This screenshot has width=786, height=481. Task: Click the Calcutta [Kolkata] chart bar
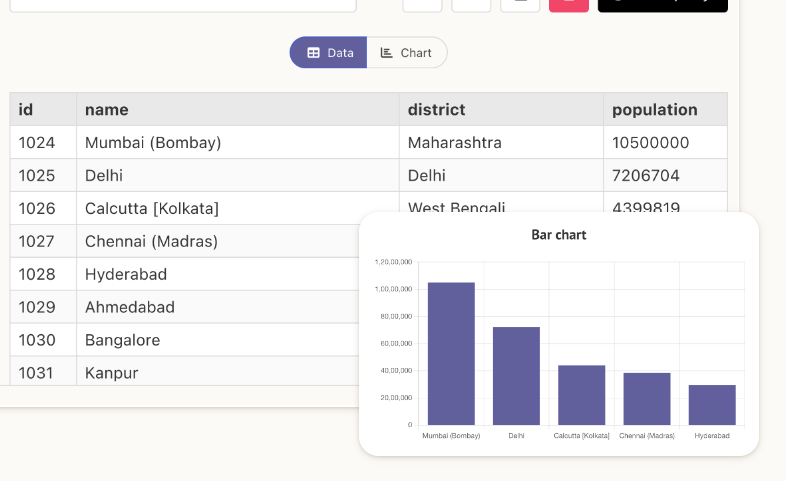click(x=581, y=395)
